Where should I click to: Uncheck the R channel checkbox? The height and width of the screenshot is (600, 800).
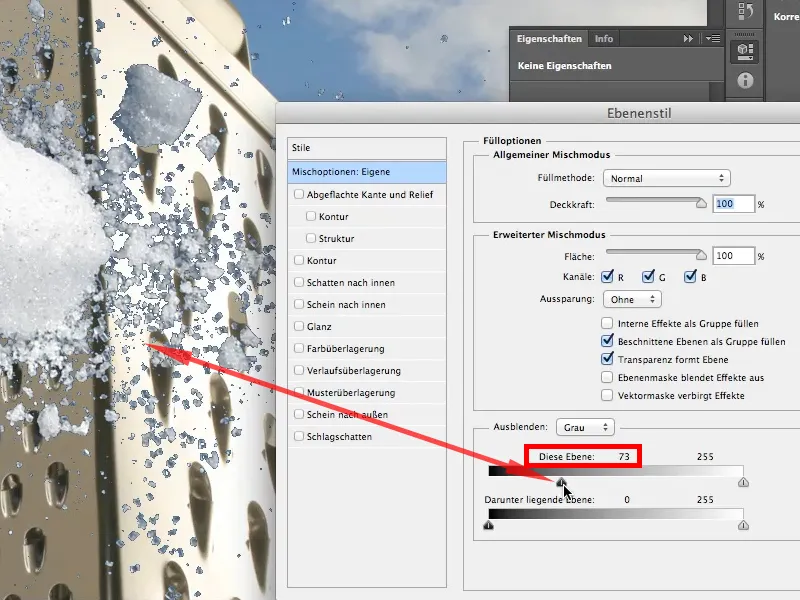click(x=607, y=277)
